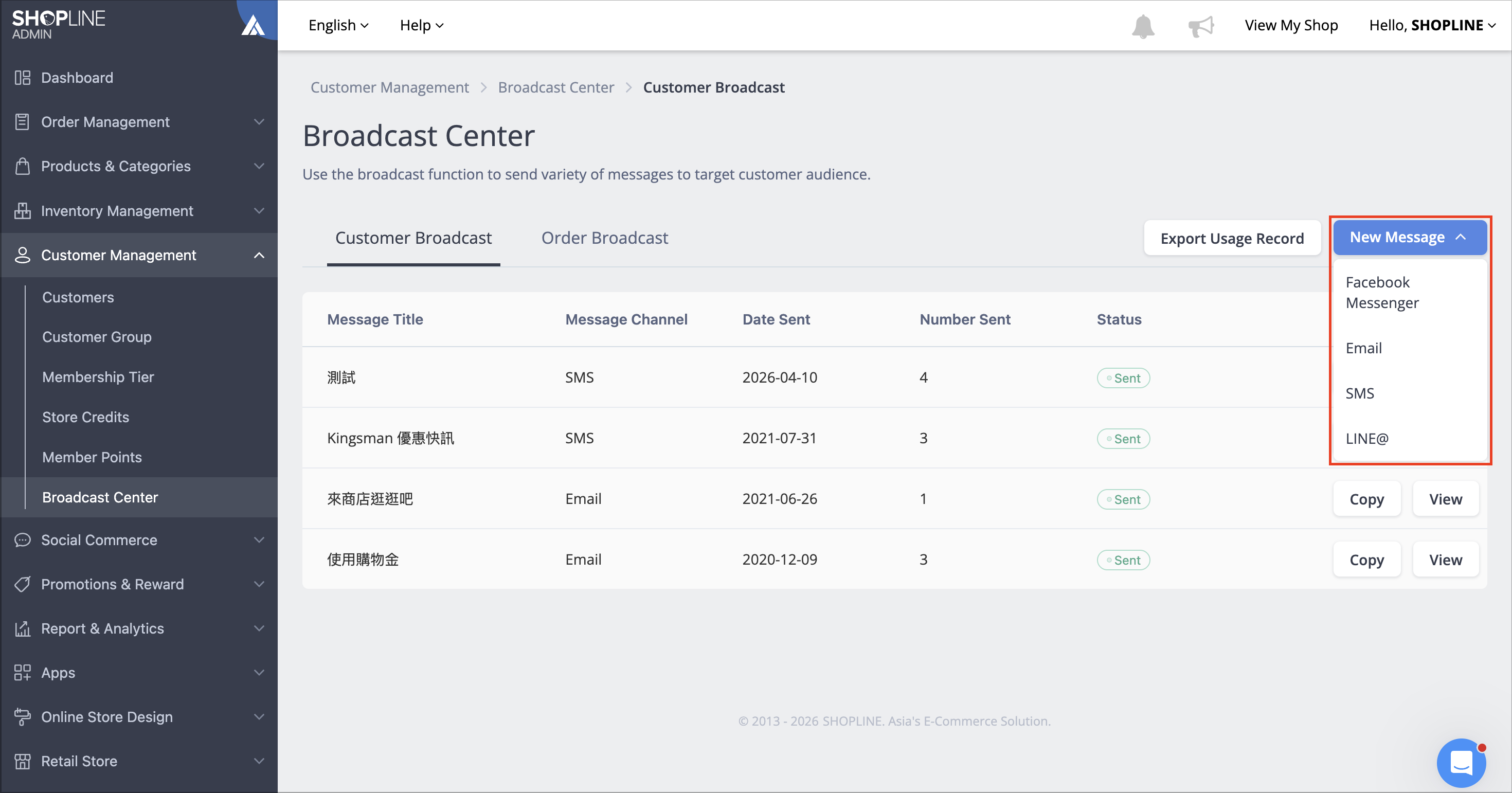Expand the Apps chevron
The width and height of the screenshot is (1512, 793).
tap(259, 673)
